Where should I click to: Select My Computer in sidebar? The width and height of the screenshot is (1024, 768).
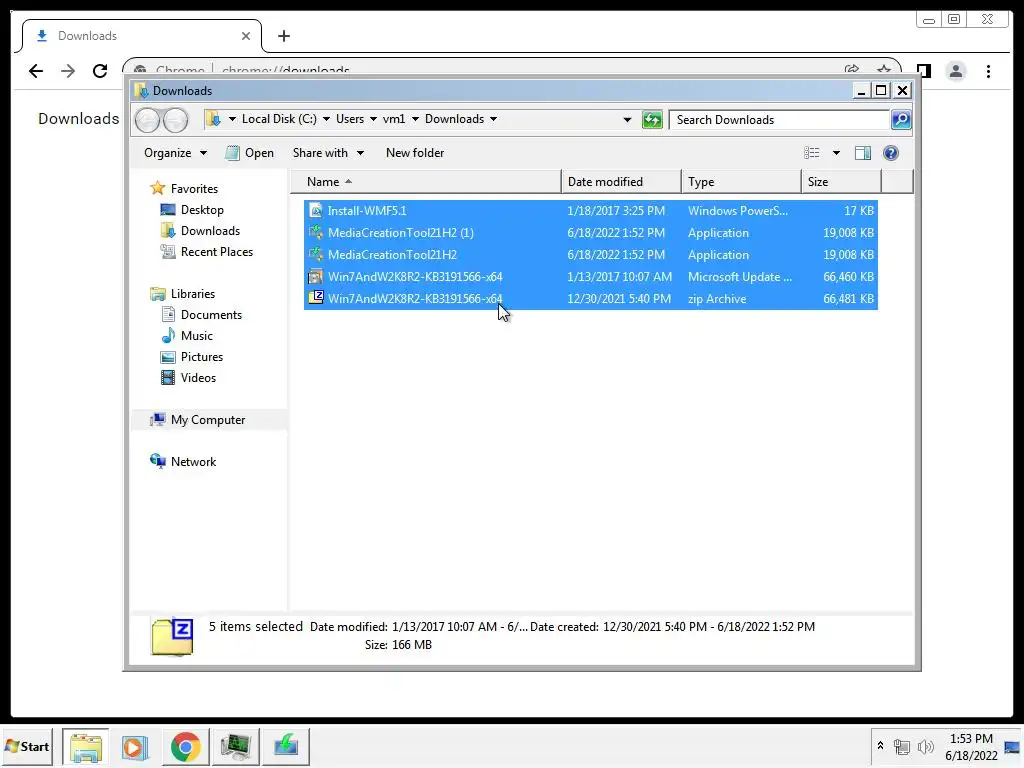(208, 420)
